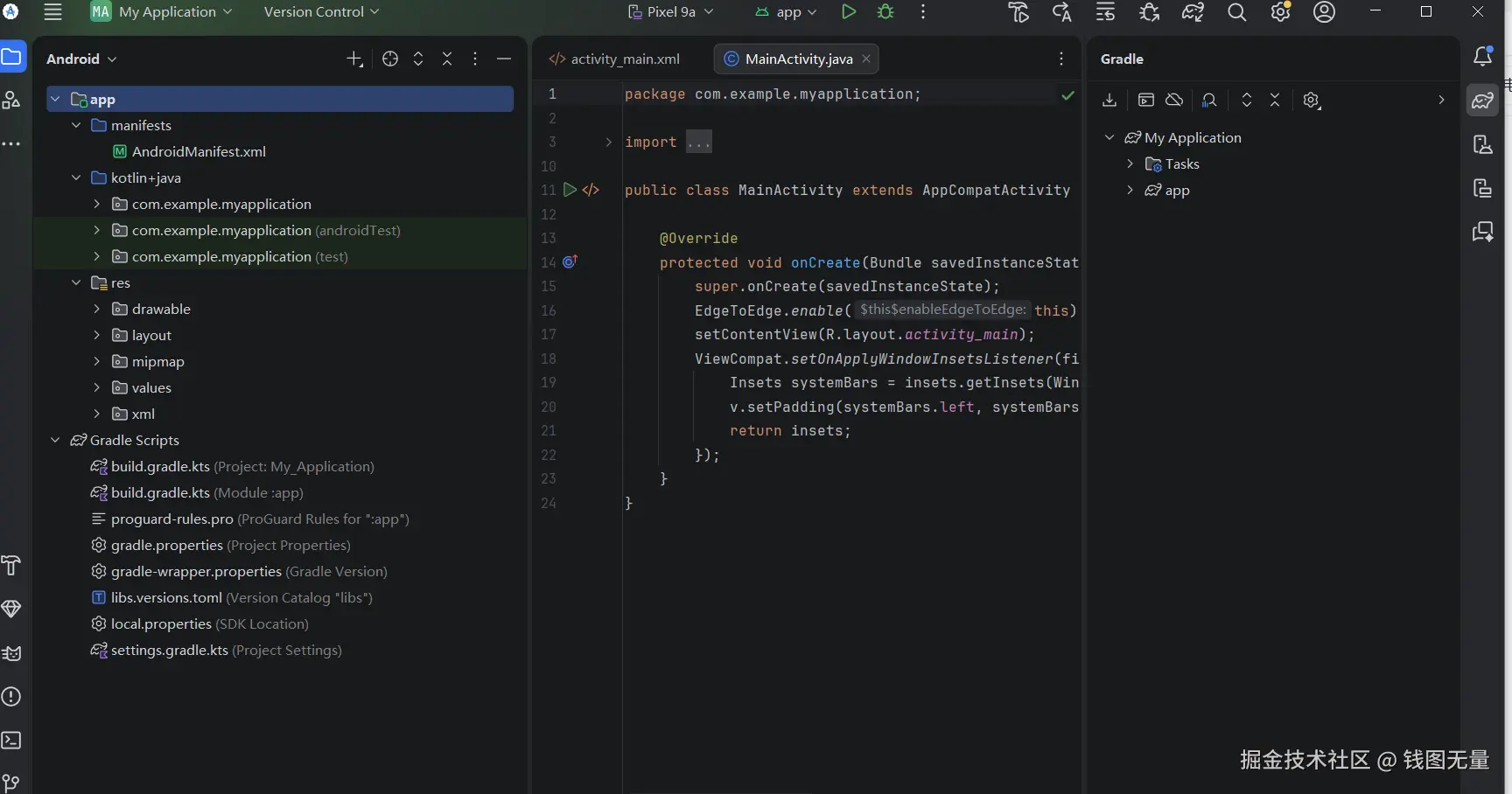Click the Debug app bug icon
This screenshot has height=794, width=1512.
click(x=885, y=12)
